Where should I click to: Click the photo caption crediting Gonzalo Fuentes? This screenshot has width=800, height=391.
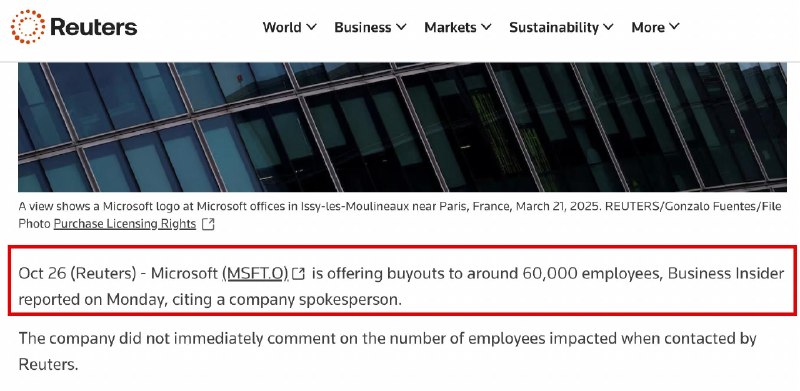click(x=399, y=215)
